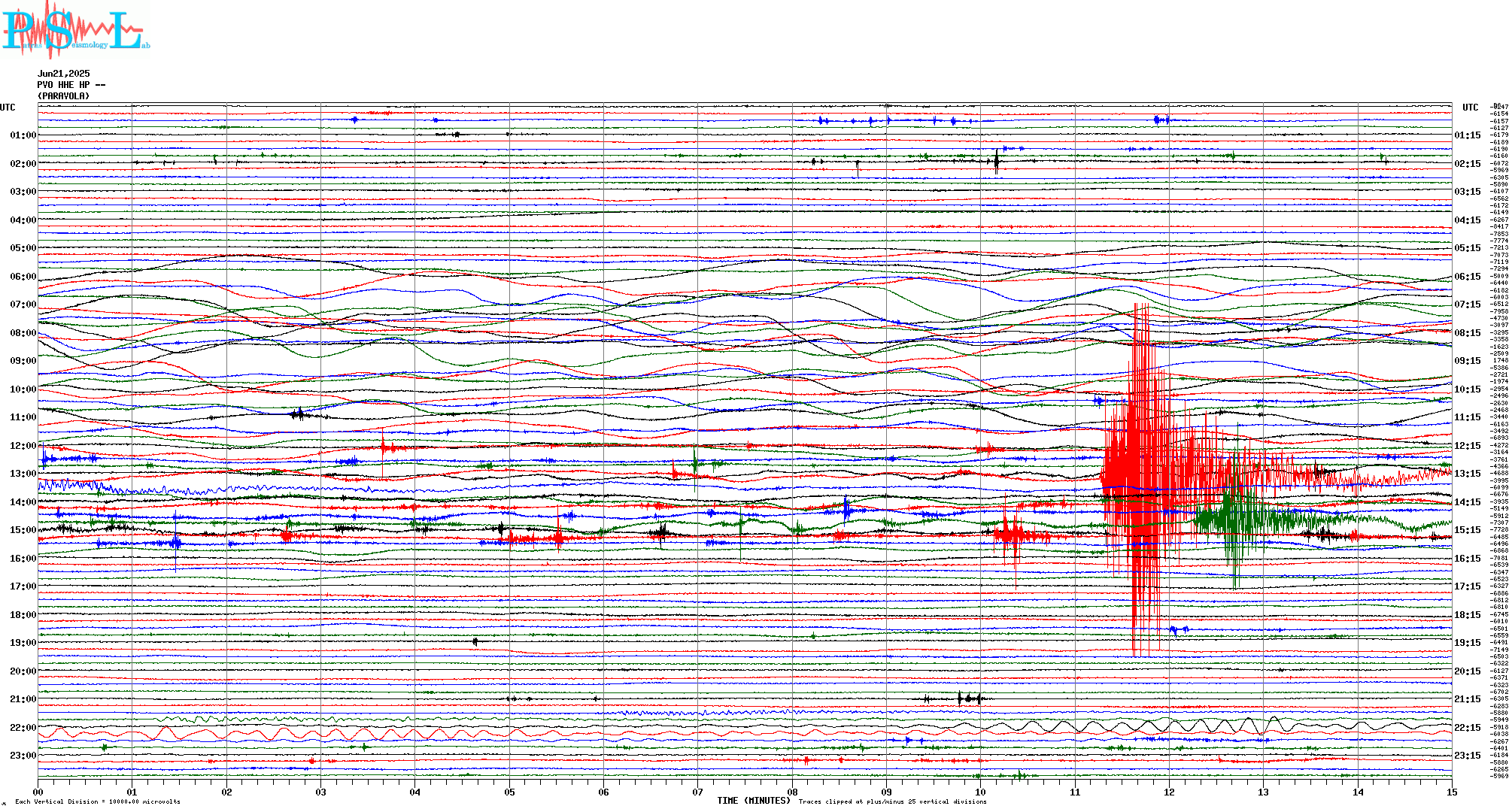Click the 07:00 hour label
Image resolution: width=1512 pixels, height=812 pixels.
[x=23, y=304]
